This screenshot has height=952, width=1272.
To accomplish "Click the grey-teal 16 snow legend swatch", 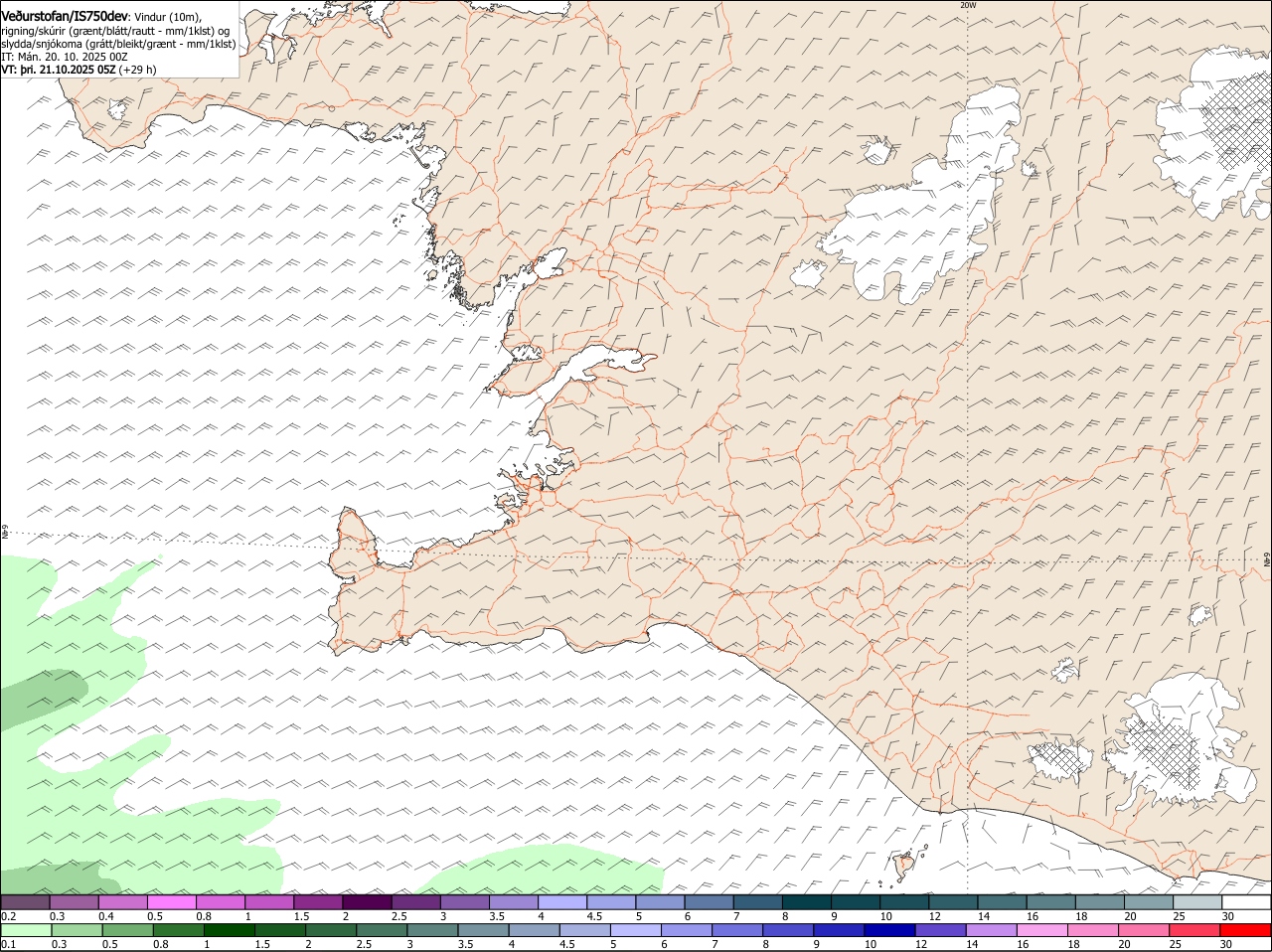I will pyautogui.click(x=1050, y=901).
